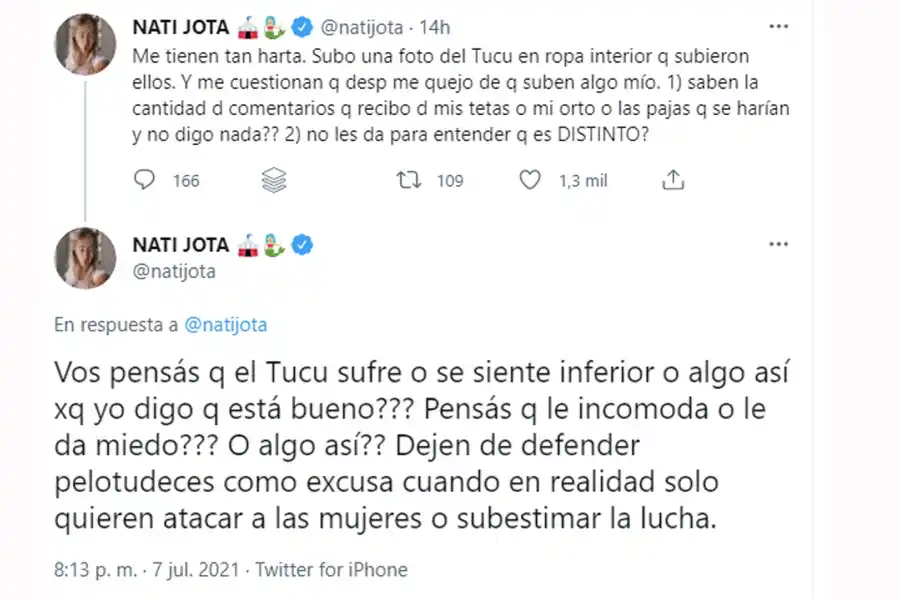Open the more options menu on the top tweet

pyautogui.click(x=779, y=27)
